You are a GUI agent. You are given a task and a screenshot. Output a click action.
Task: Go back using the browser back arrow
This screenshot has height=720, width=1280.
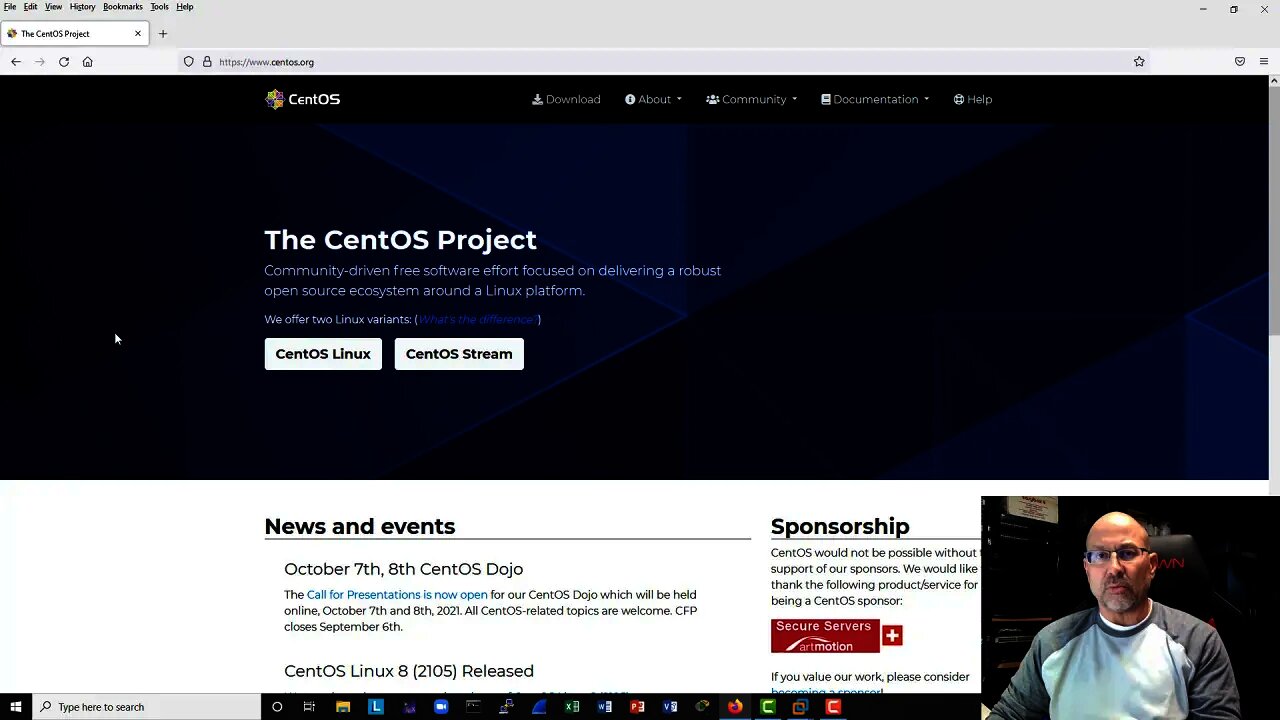[16, 62]
